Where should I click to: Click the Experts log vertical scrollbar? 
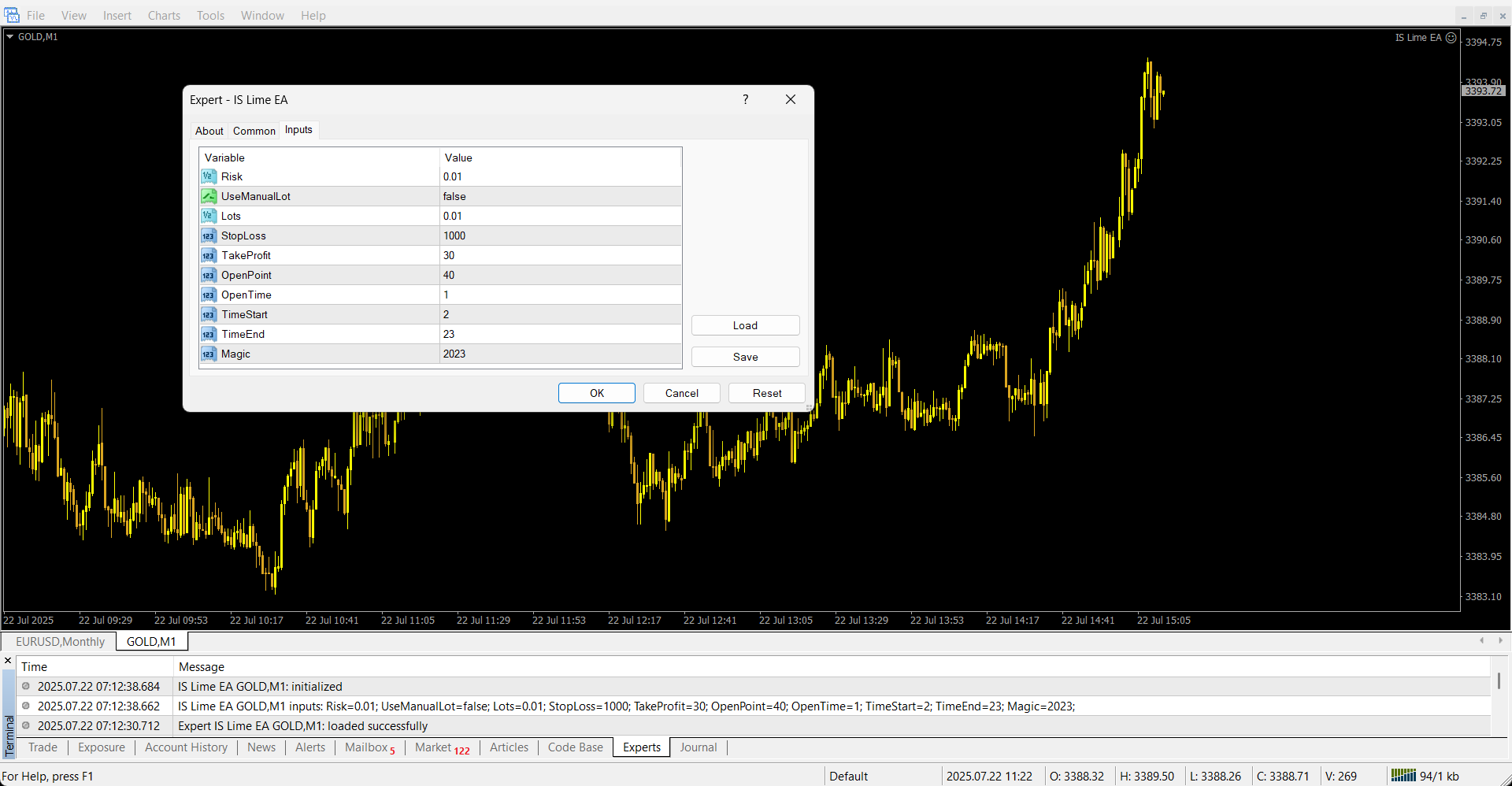click(x=1499, y=681)
